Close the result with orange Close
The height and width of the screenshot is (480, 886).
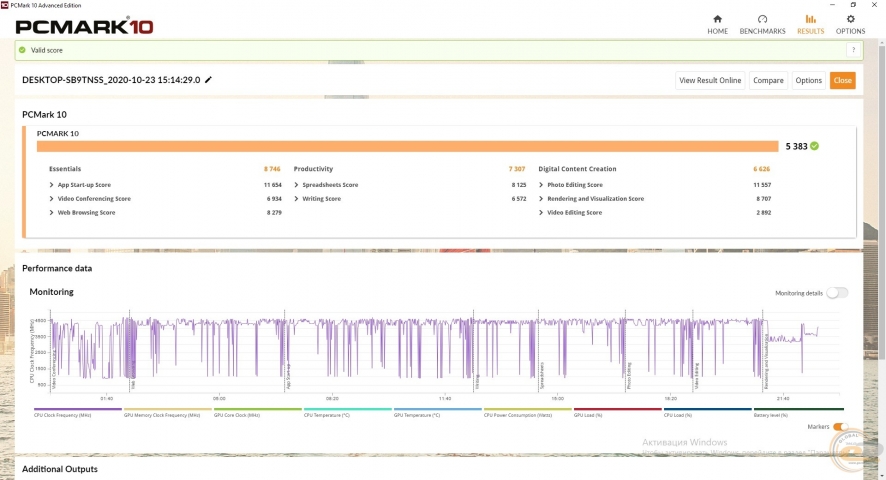pyautogui.click(x=842, y=80)
